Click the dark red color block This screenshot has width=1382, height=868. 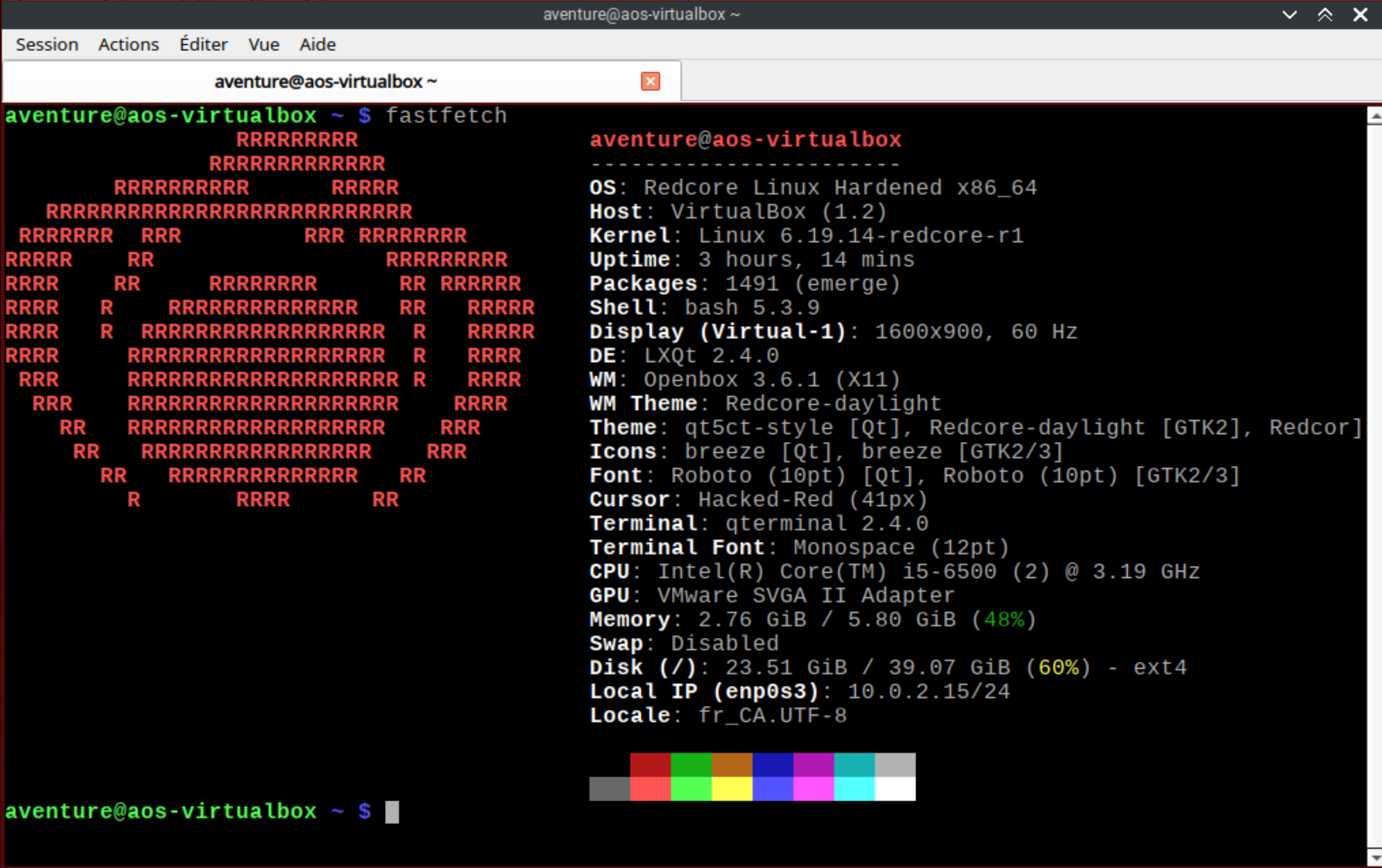[650, 765]
